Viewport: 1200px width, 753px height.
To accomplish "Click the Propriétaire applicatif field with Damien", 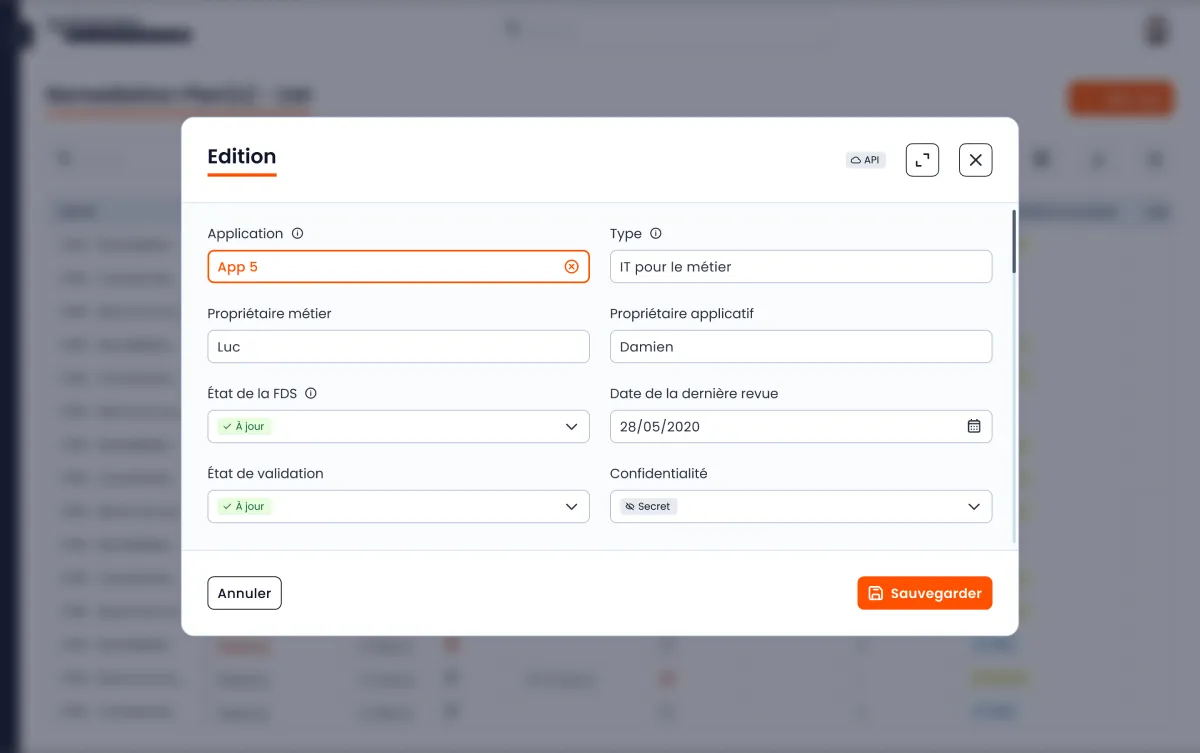I will click(x=800, y=347).
